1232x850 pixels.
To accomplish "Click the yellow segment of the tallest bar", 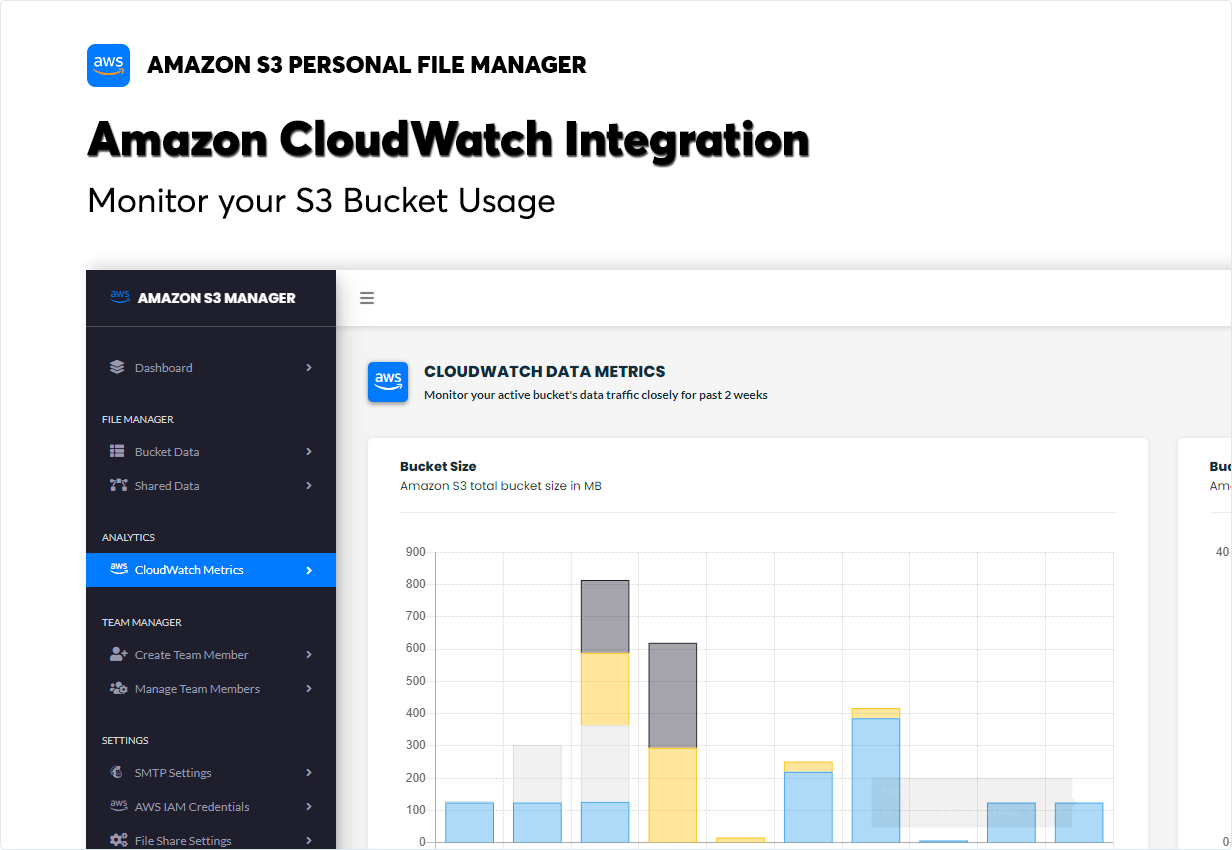I will pos(605,689).
